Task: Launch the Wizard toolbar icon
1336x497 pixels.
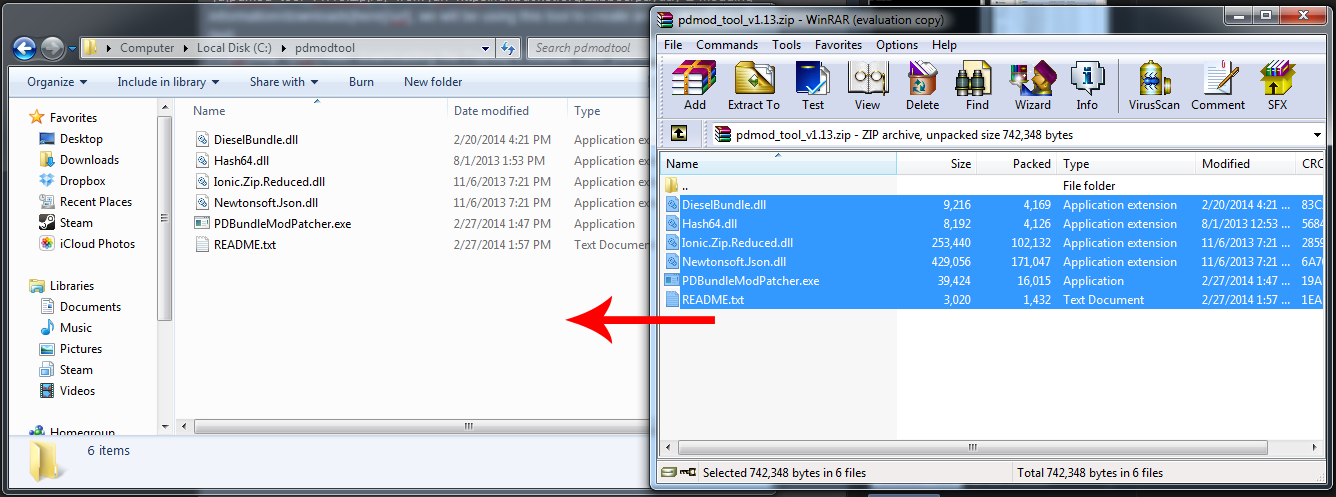Action: click(x=1032, y=86)
